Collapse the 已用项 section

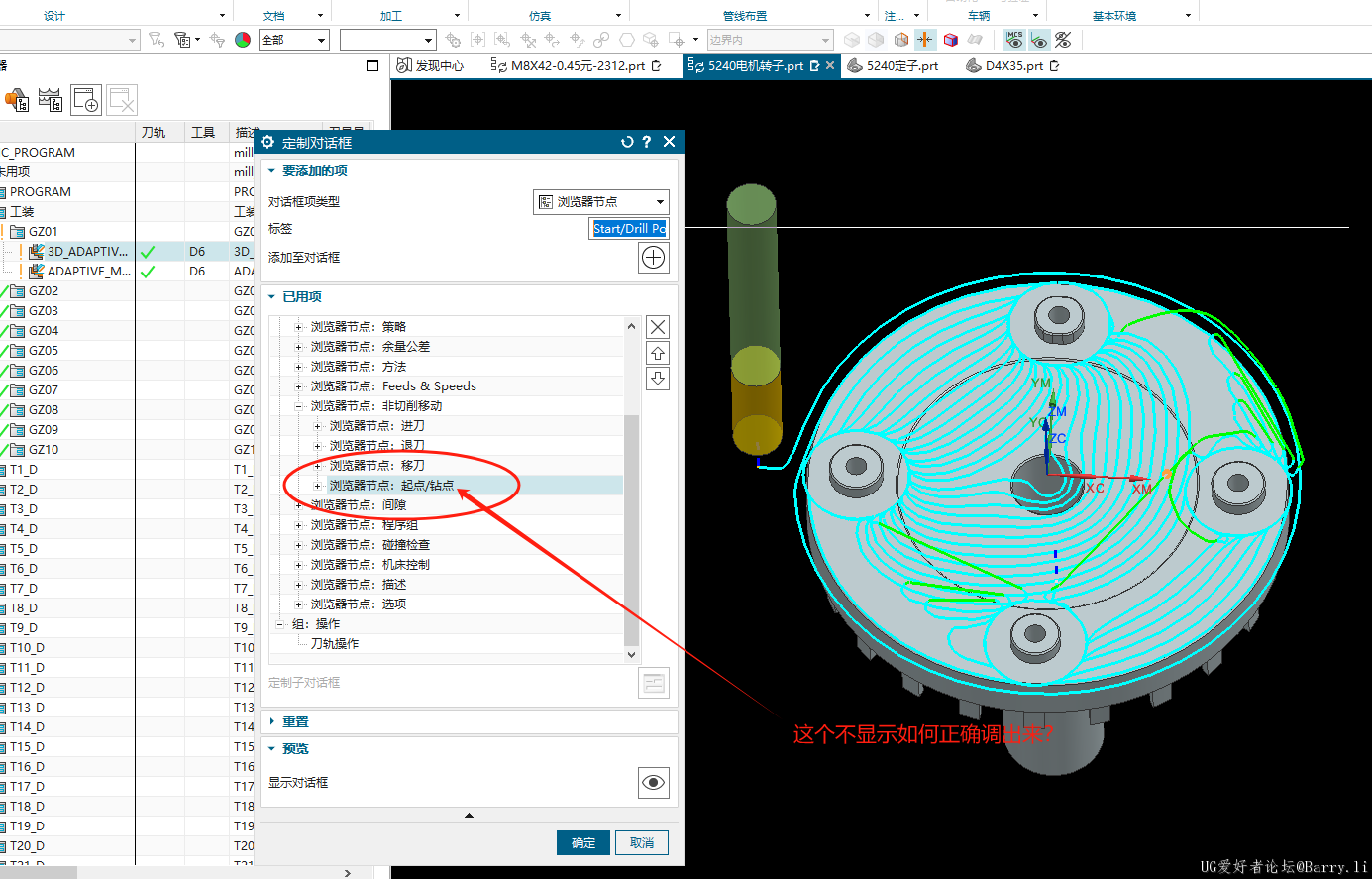click(272, 297)
